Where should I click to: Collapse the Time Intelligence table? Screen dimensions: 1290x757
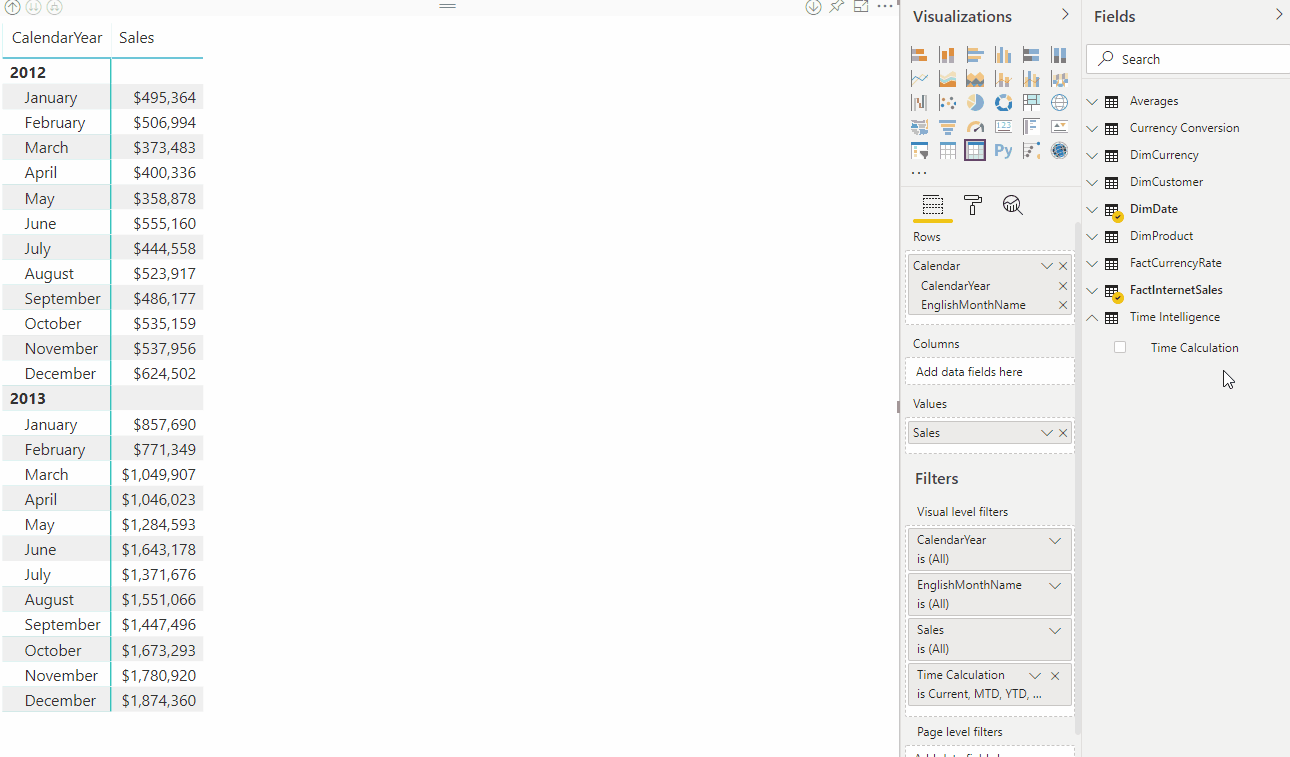click(1091, 317)
